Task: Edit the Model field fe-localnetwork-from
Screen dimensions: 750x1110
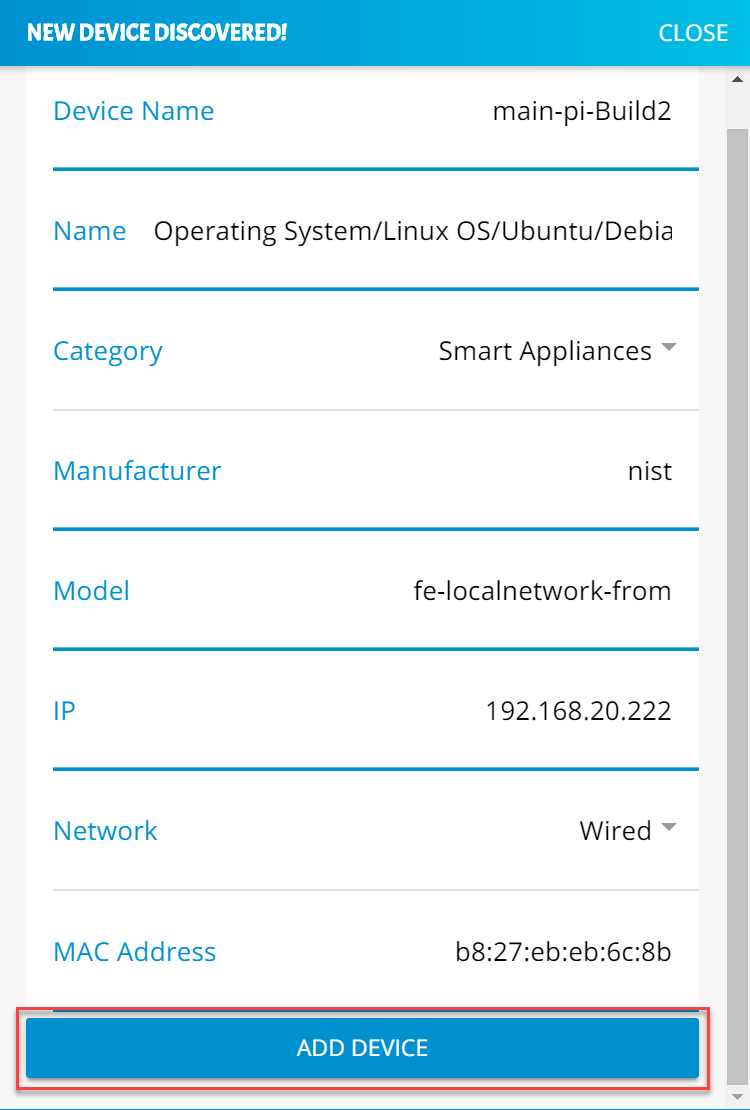Action: pyautogui.click(x=542, y=590)
